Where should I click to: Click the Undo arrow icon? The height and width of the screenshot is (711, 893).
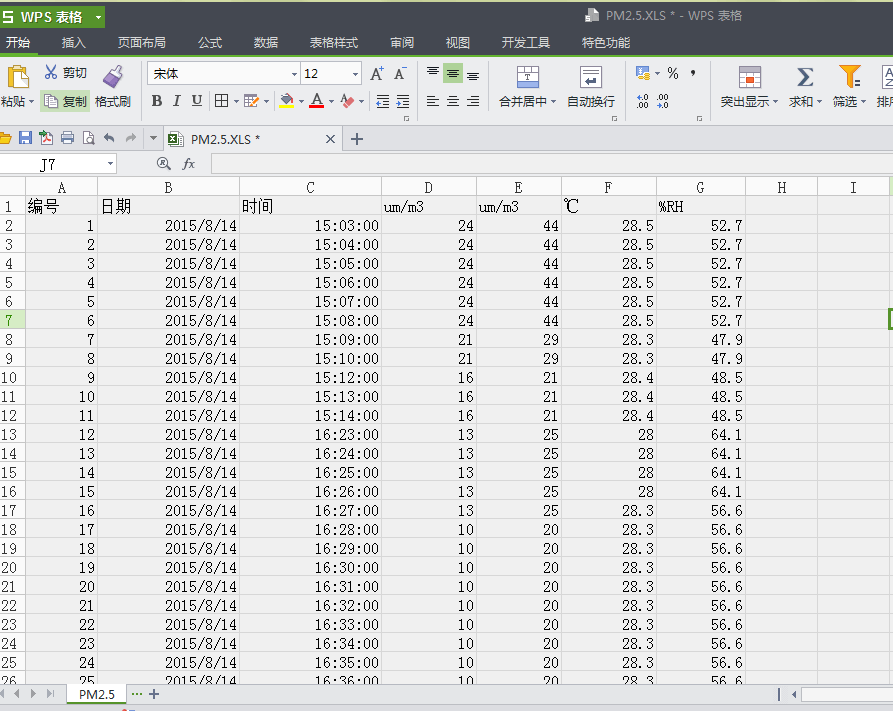[109, 138]
